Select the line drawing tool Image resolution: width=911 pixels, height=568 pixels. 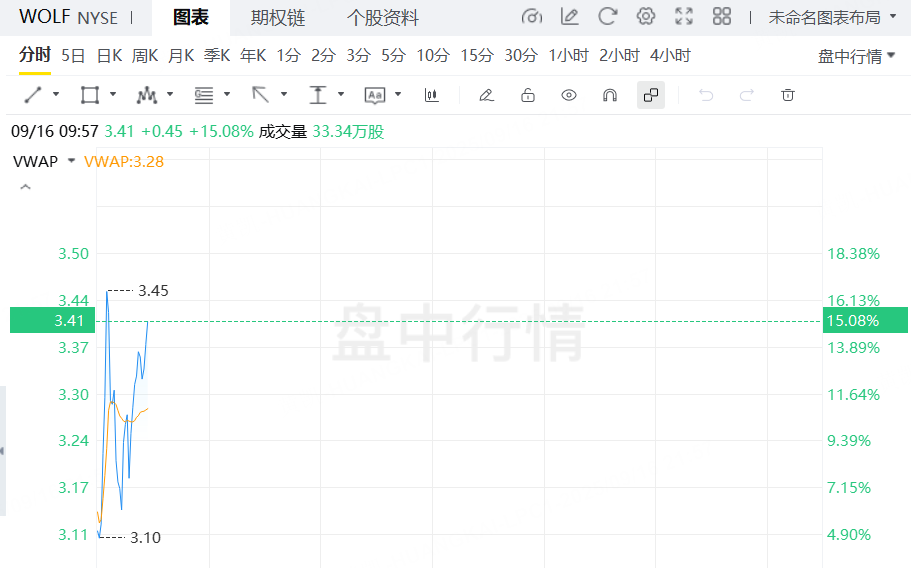click(33, 95)
